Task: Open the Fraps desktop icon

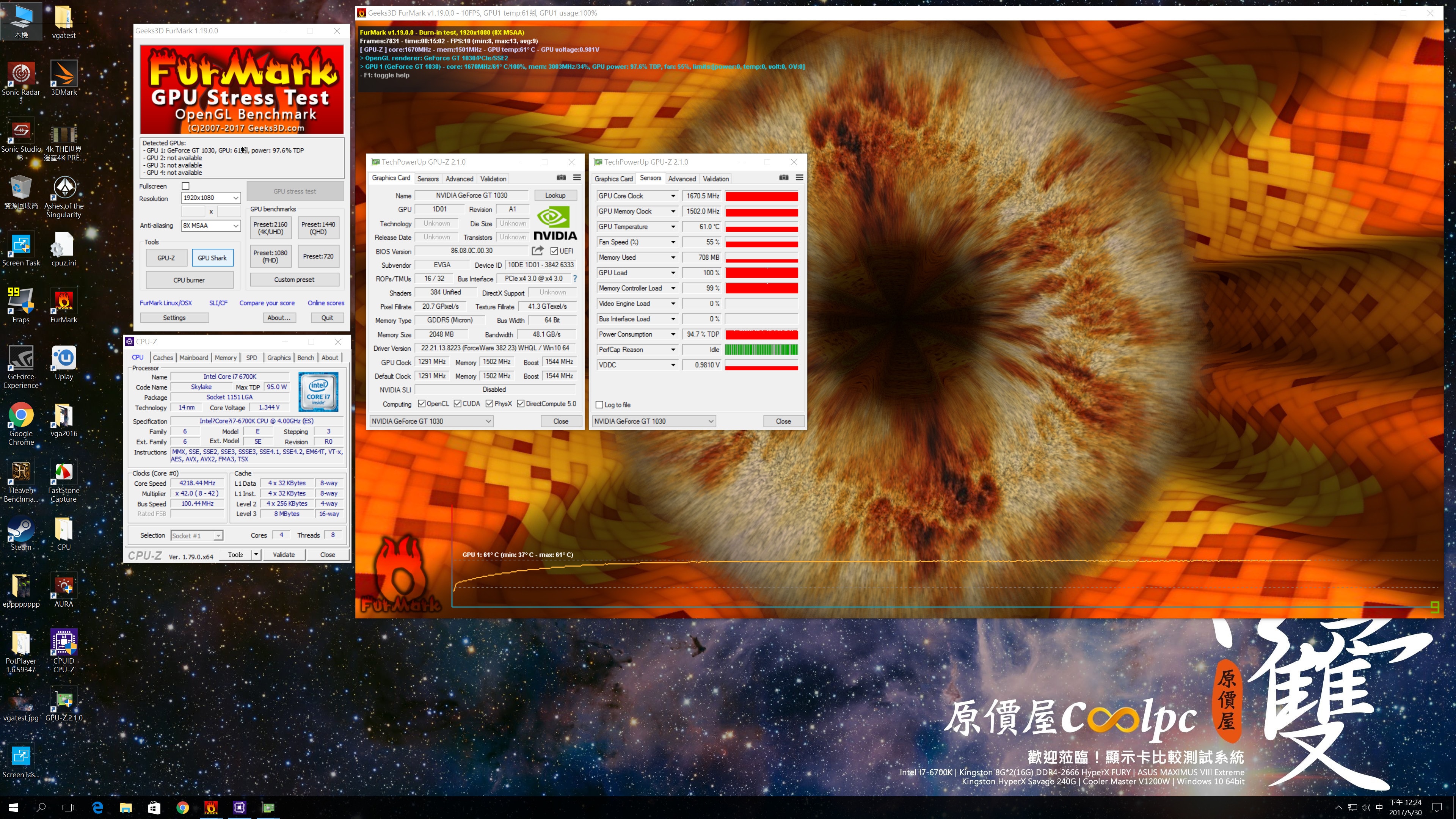Action: click(21, 306)
